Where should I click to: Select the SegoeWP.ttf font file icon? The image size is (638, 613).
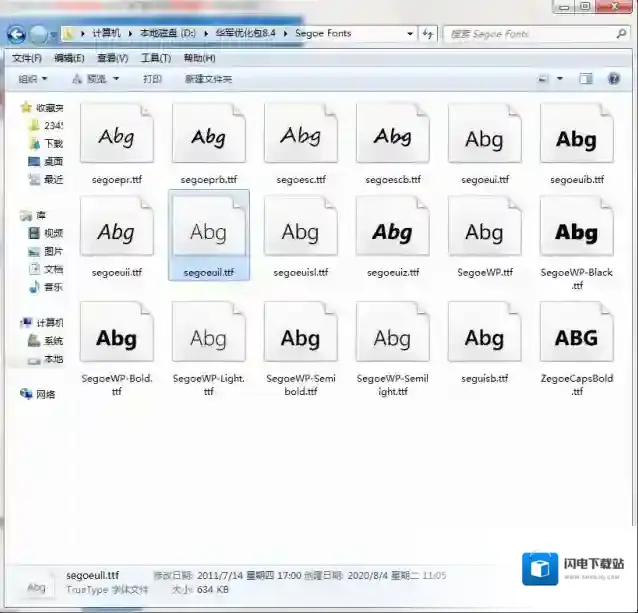(x=485, y=226)
